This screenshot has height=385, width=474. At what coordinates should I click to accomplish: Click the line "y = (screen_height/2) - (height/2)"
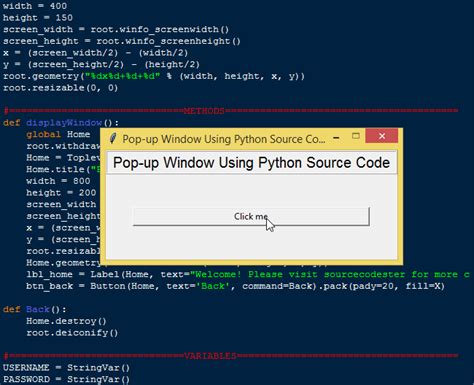tap(101, 64)
